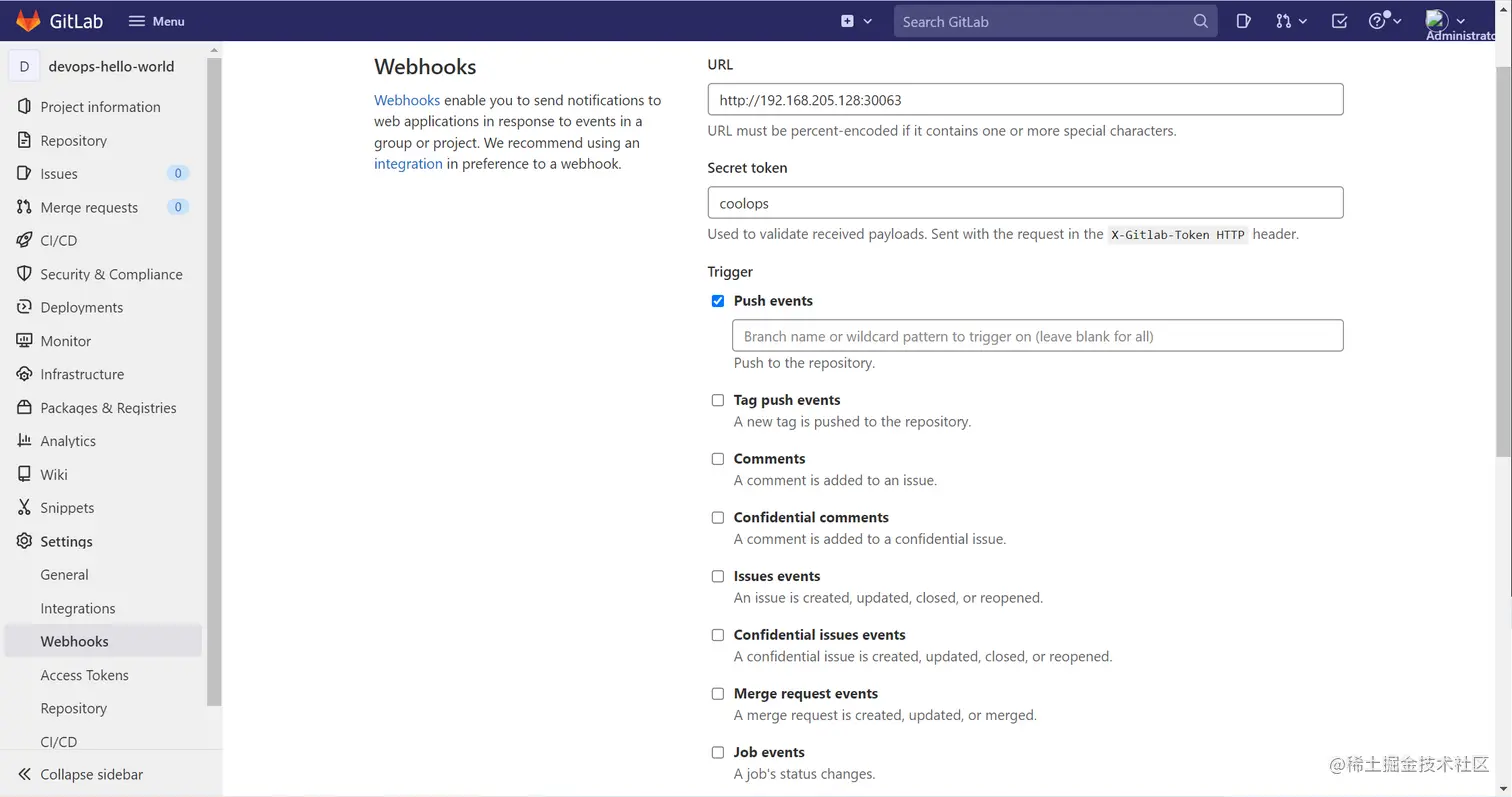The image size is (1512, 797).
Task: Click the Deployments sidebar icon
Action: pos(24,307)
